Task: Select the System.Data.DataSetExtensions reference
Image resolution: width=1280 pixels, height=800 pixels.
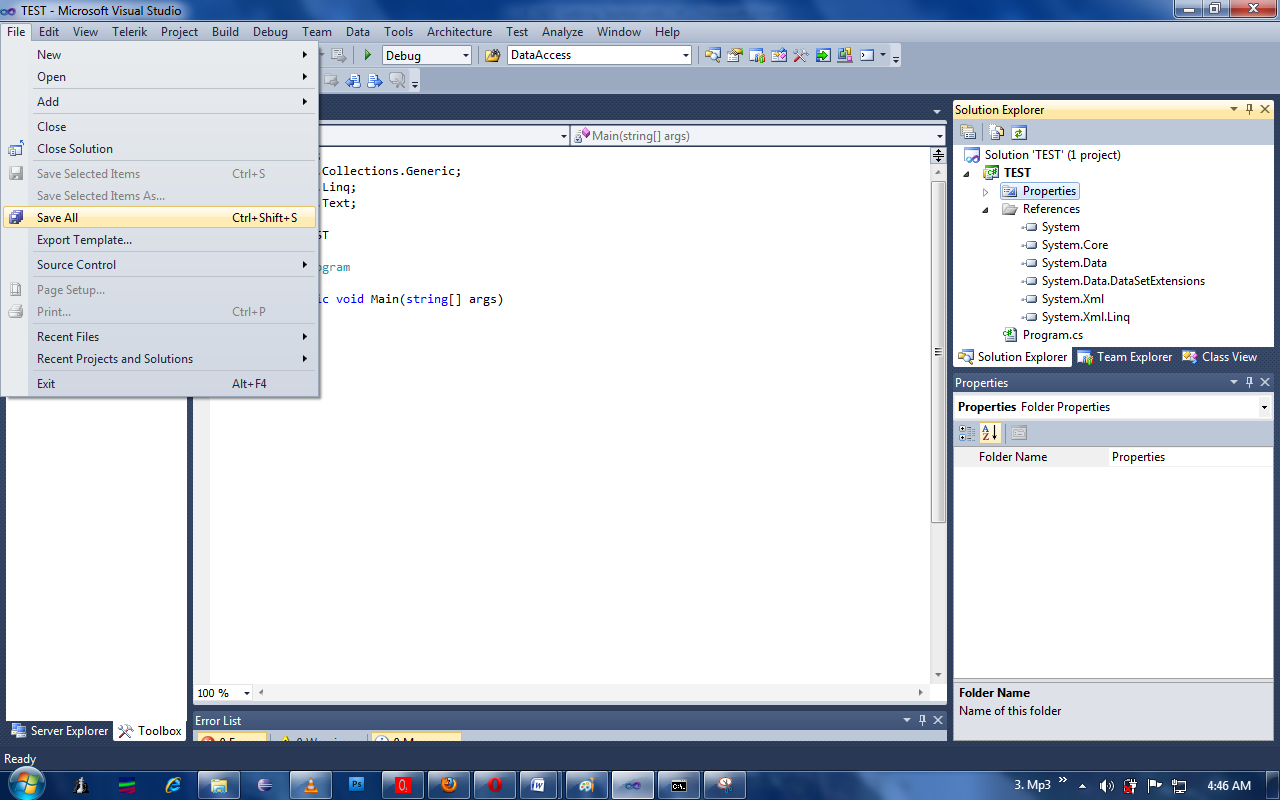Action: [1114, 281]
